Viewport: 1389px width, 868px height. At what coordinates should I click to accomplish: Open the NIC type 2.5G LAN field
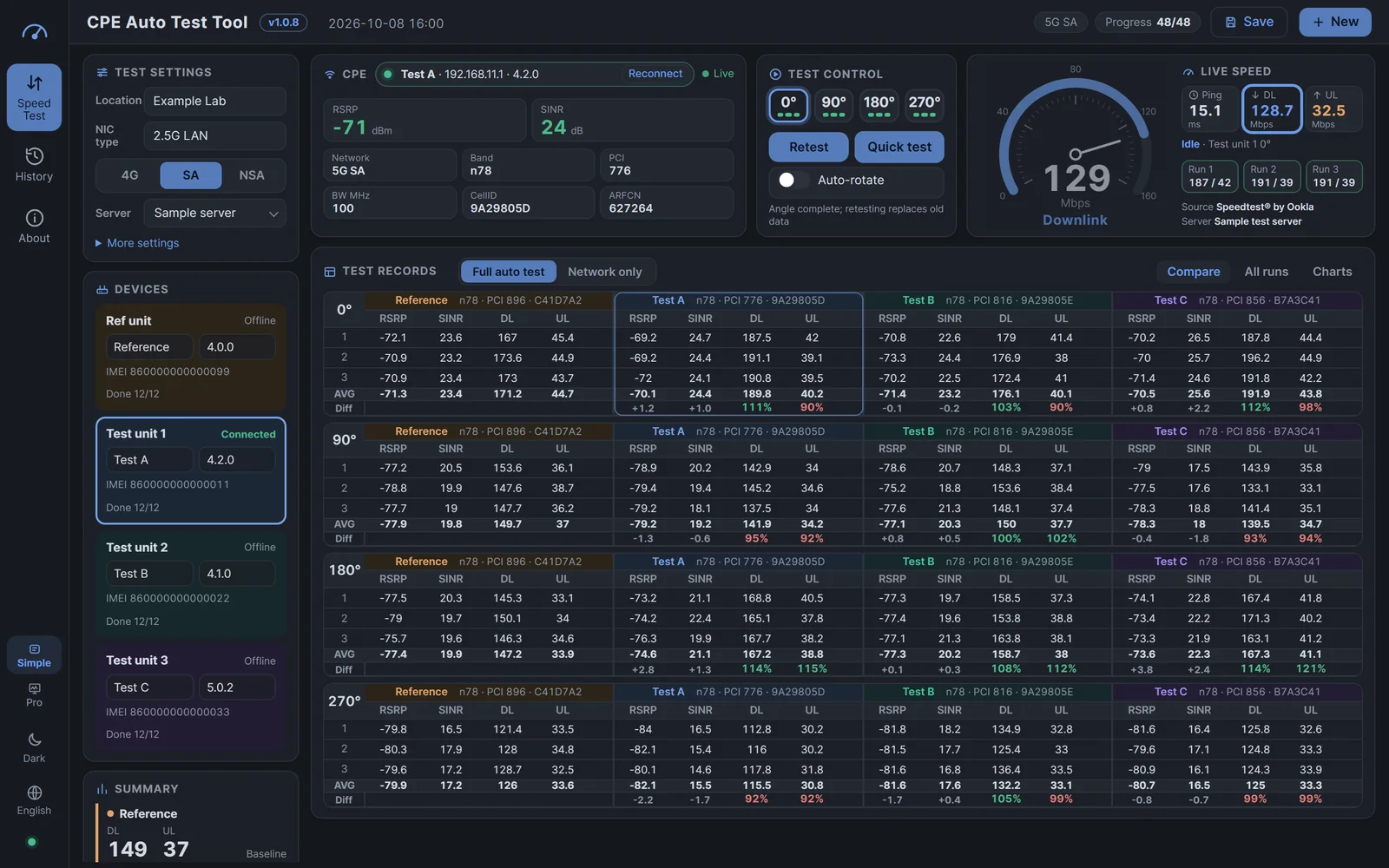point(215,135)
